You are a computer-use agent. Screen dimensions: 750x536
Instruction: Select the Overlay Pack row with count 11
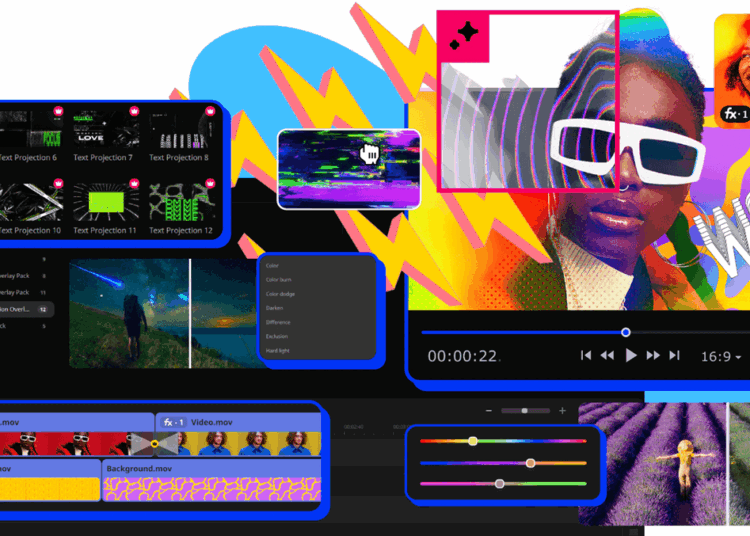tap(24, 292)
